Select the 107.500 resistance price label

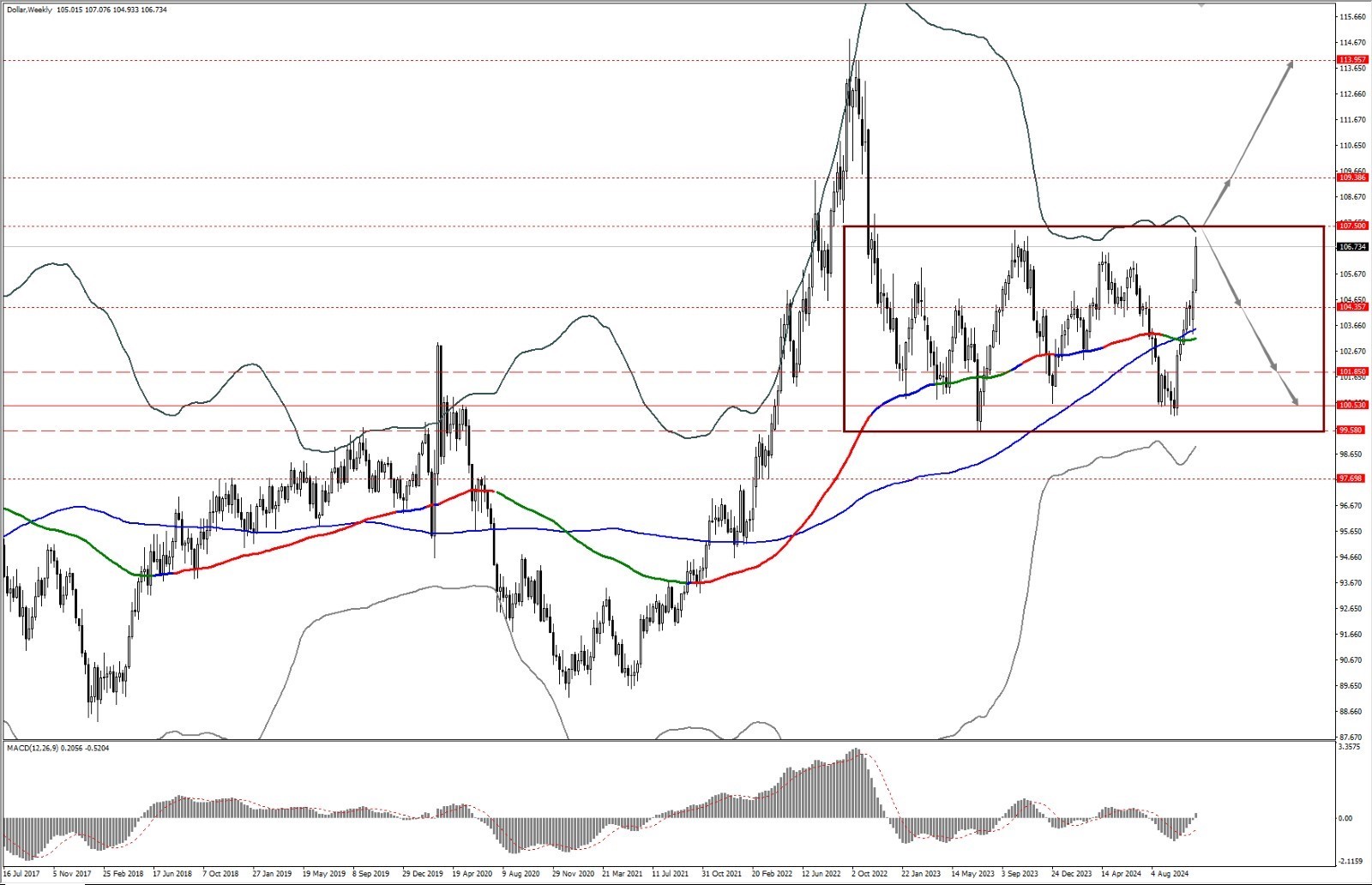click(x=1352, y=226)
